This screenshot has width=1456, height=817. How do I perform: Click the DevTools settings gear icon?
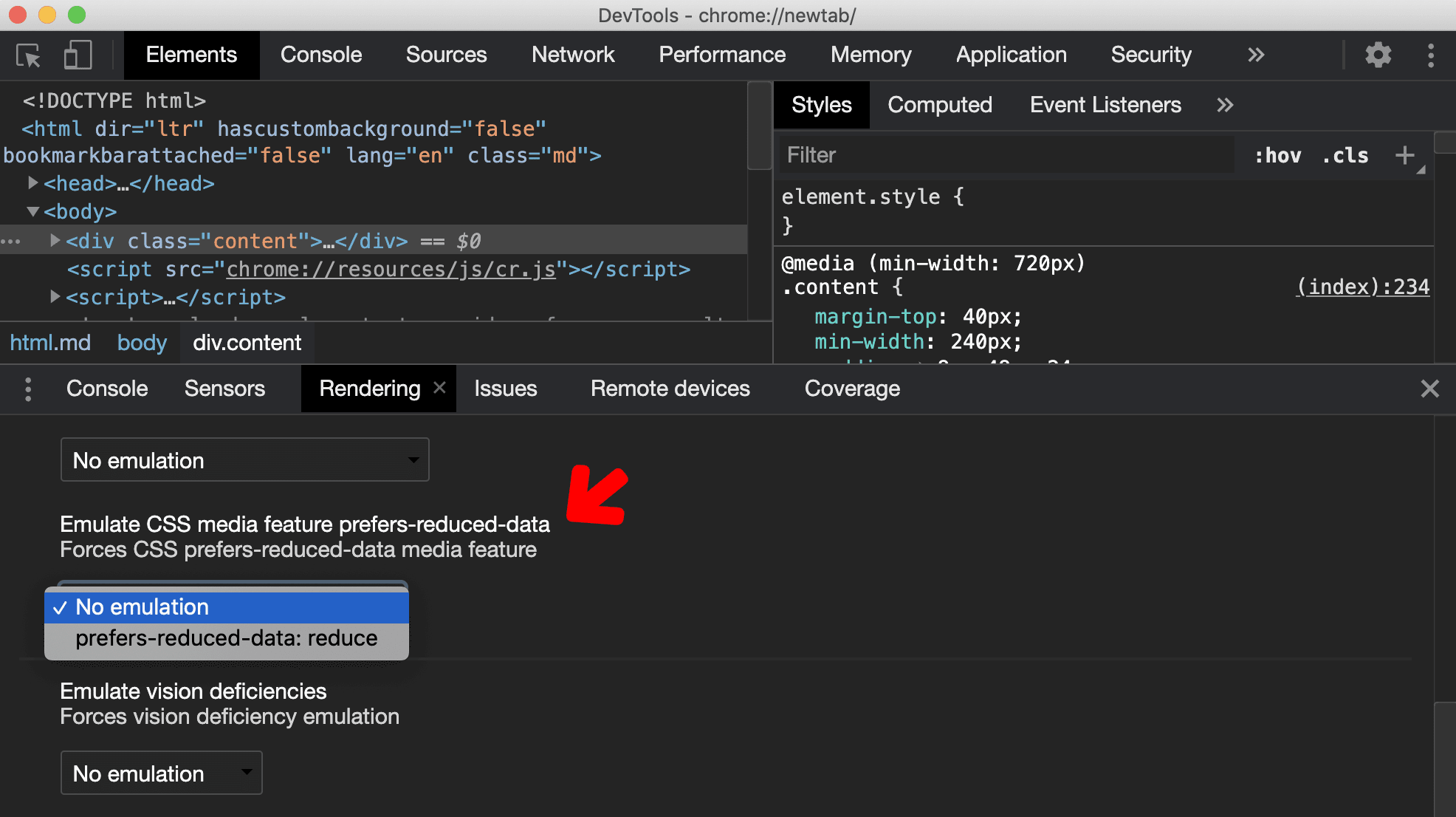(1379, 54)
